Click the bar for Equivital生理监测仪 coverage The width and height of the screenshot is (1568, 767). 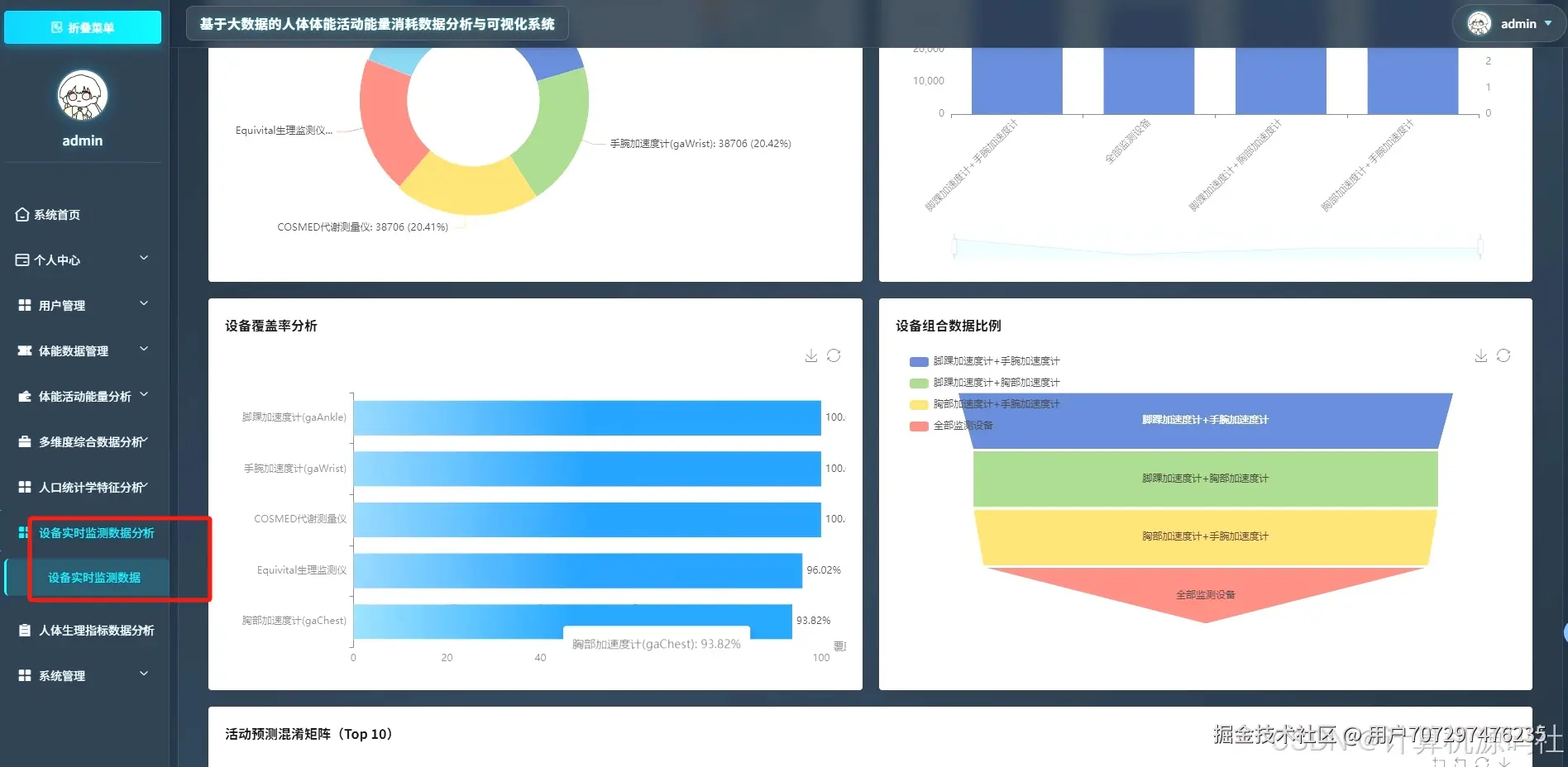[578, 570]
